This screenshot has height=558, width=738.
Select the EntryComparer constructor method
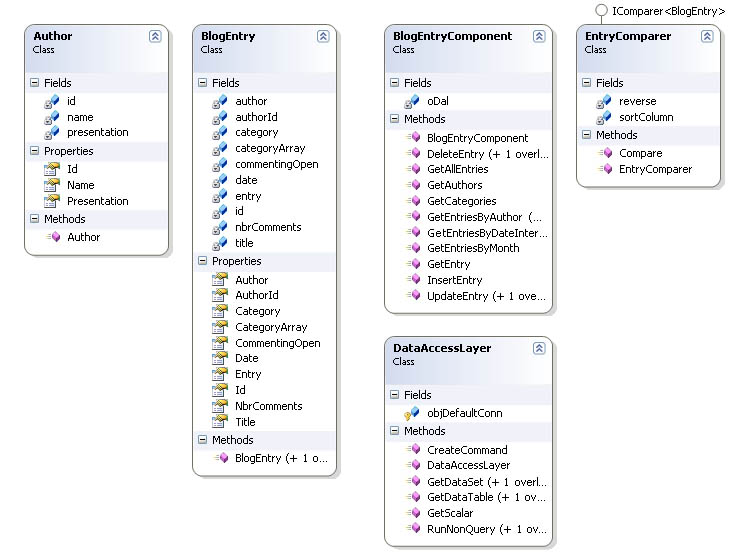(x=655, y=169)
